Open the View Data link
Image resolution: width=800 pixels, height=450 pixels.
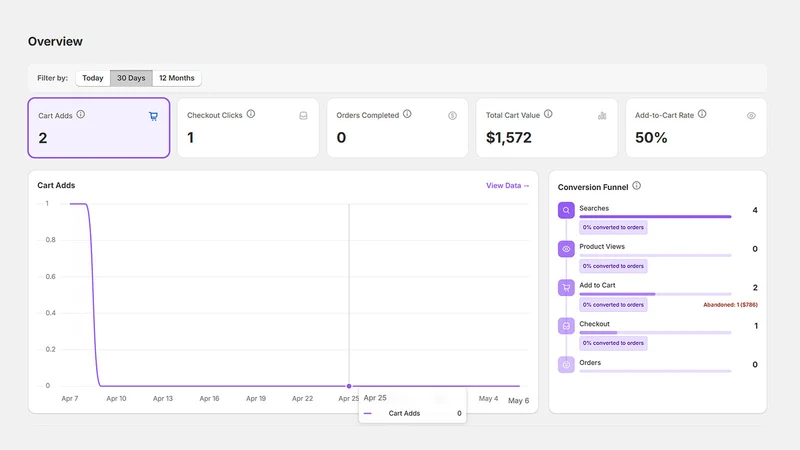pos(508,186)
